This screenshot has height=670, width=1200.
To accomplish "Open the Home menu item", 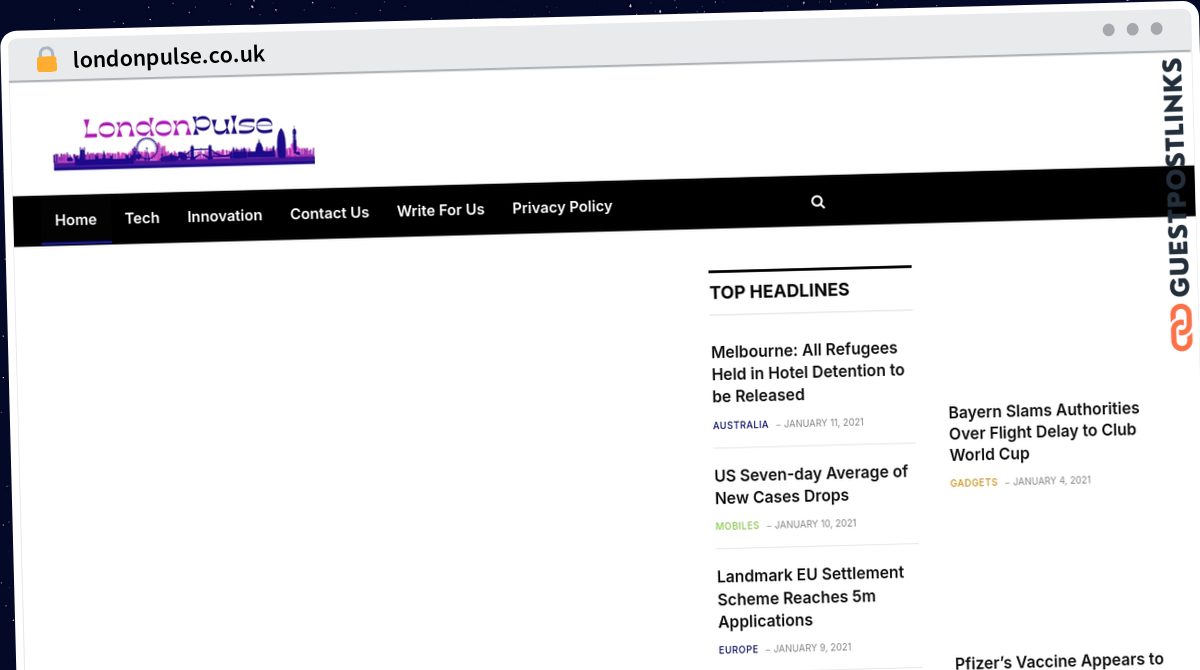I will tap(76, 220).
